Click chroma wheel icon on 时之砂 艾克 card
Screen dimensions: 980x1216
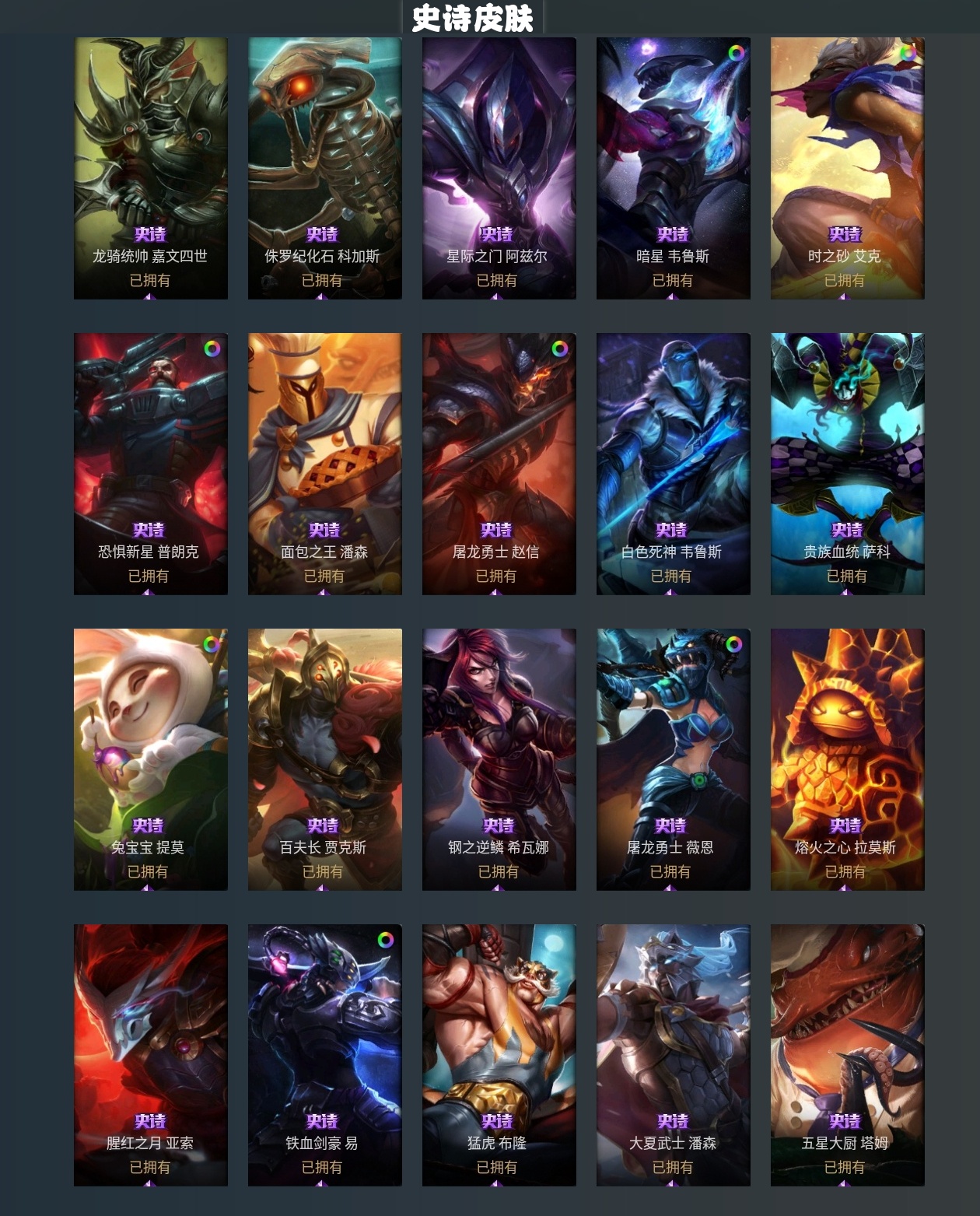coord(908,53)
